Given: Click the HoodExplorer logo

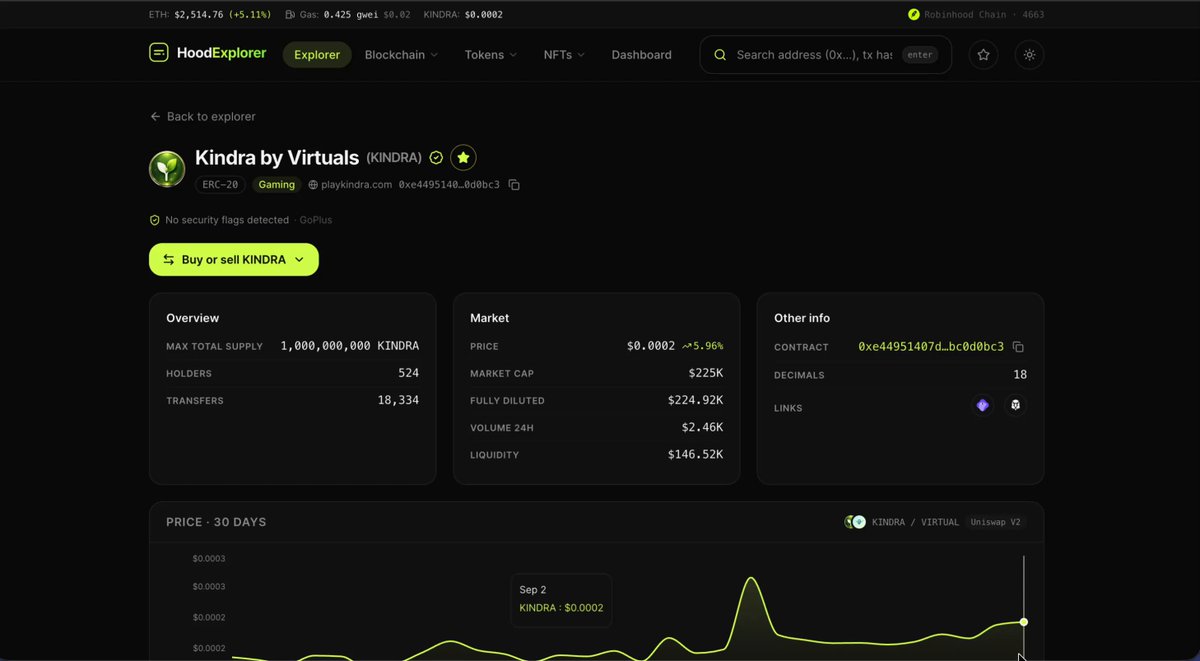Looking at the screenshot, I should (208, 53).
